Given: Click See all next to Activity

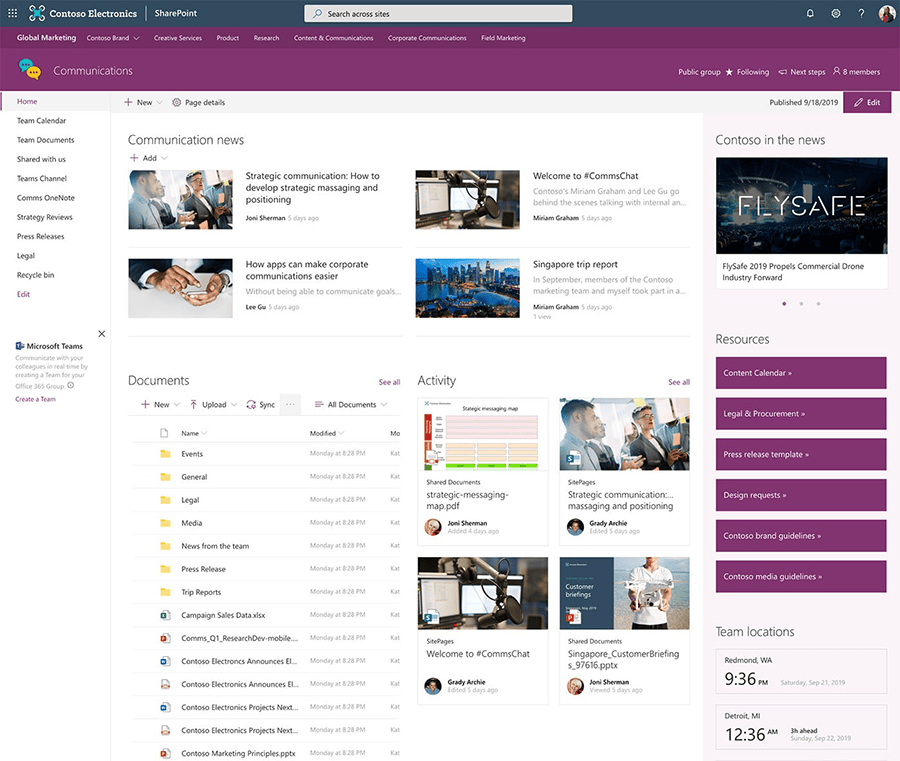Looking at the screenshot, I should pos(679,382).
